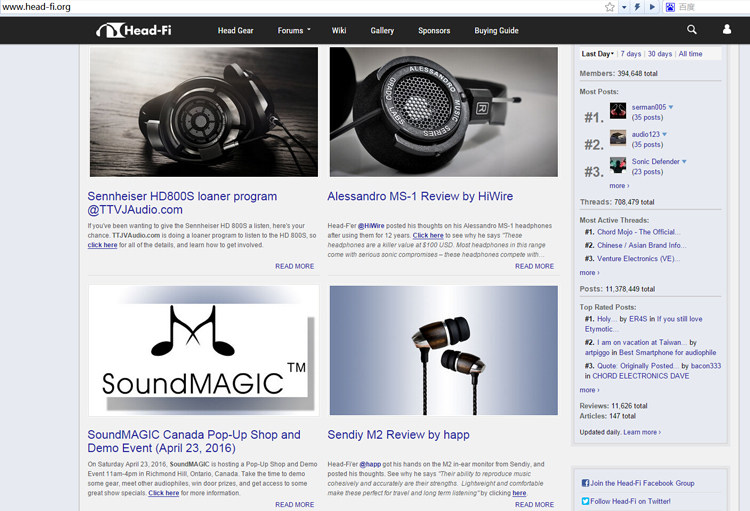
Task: Expand audio123 user dropdown arrow
Action: click(x=664, y=134)
